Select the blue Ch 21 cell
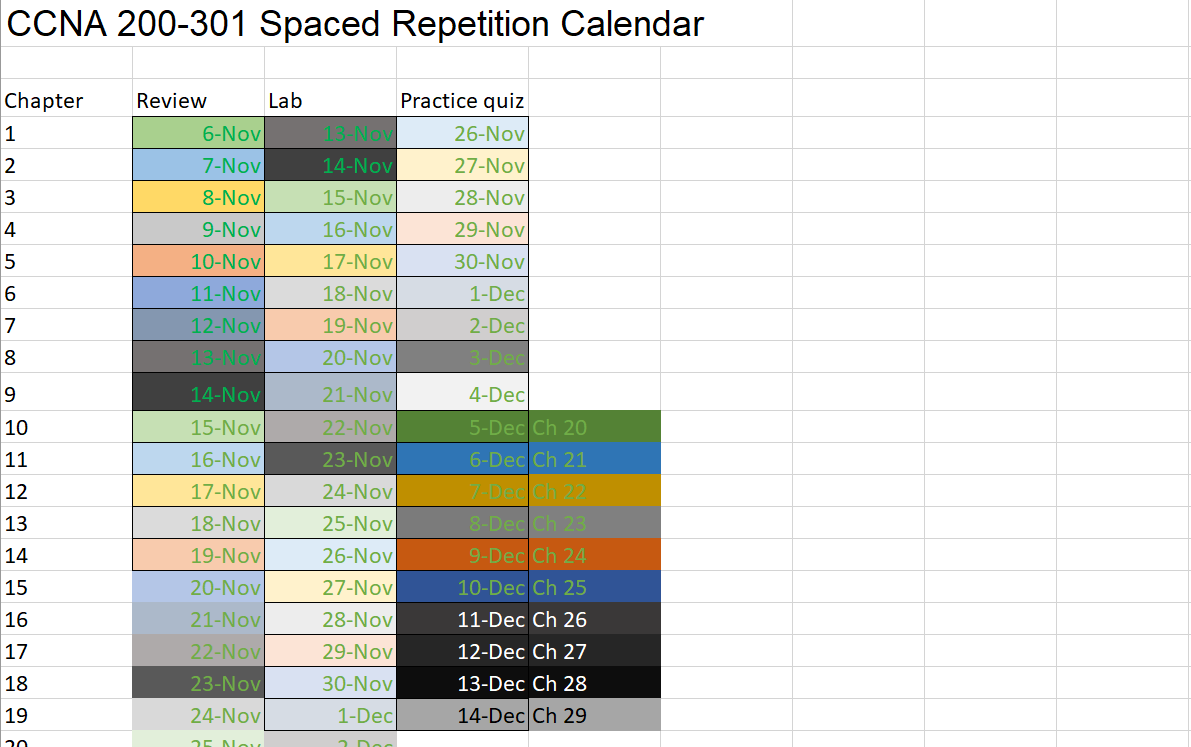The width and height of the screenshot is (1191, 747). tap(594, 459)
